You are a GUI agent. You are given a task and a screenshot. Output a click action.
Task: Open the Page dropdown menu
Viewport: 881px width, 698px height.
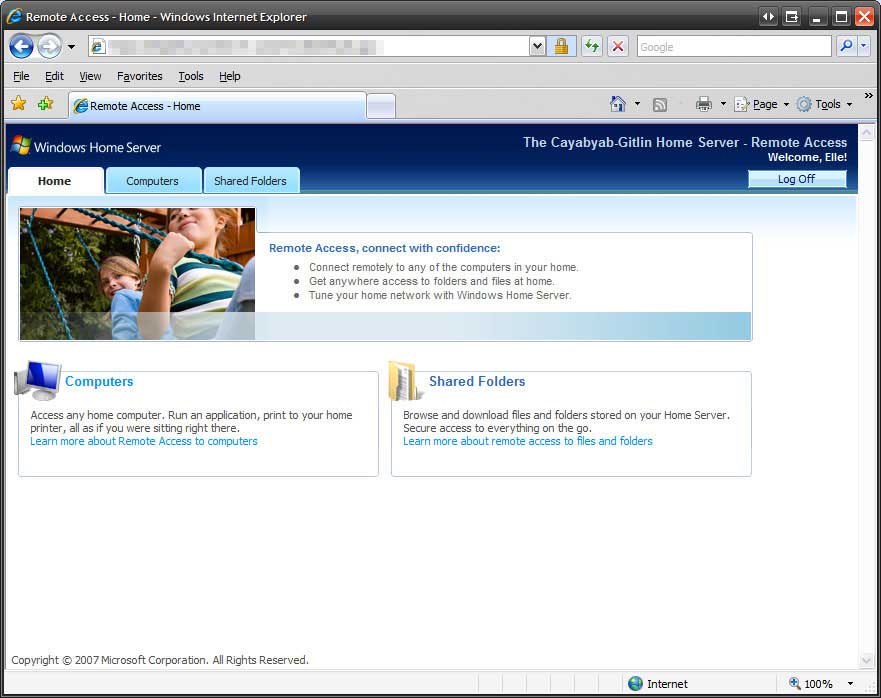[762, 103]
